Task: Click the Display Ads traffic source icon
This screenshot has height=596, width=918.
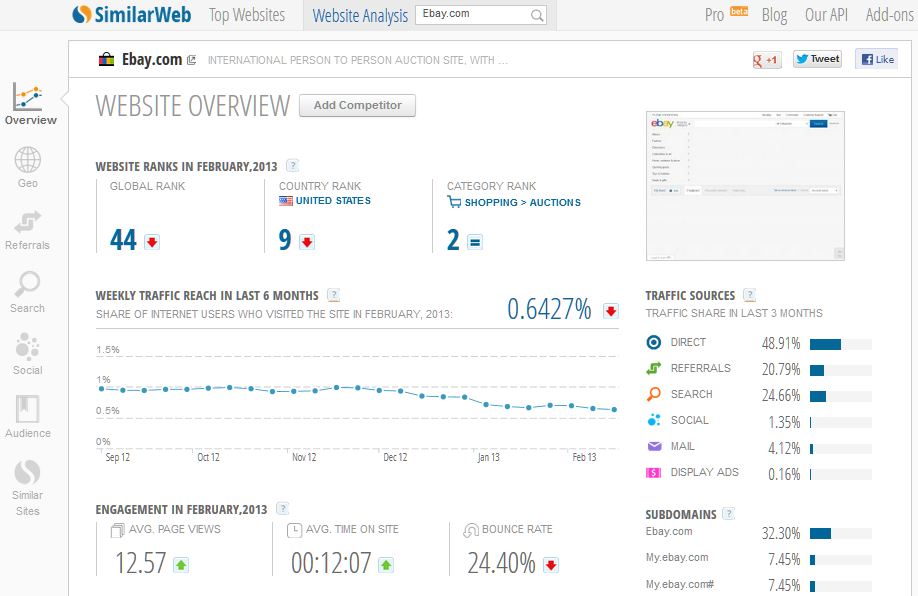Action: pos(653,472)
